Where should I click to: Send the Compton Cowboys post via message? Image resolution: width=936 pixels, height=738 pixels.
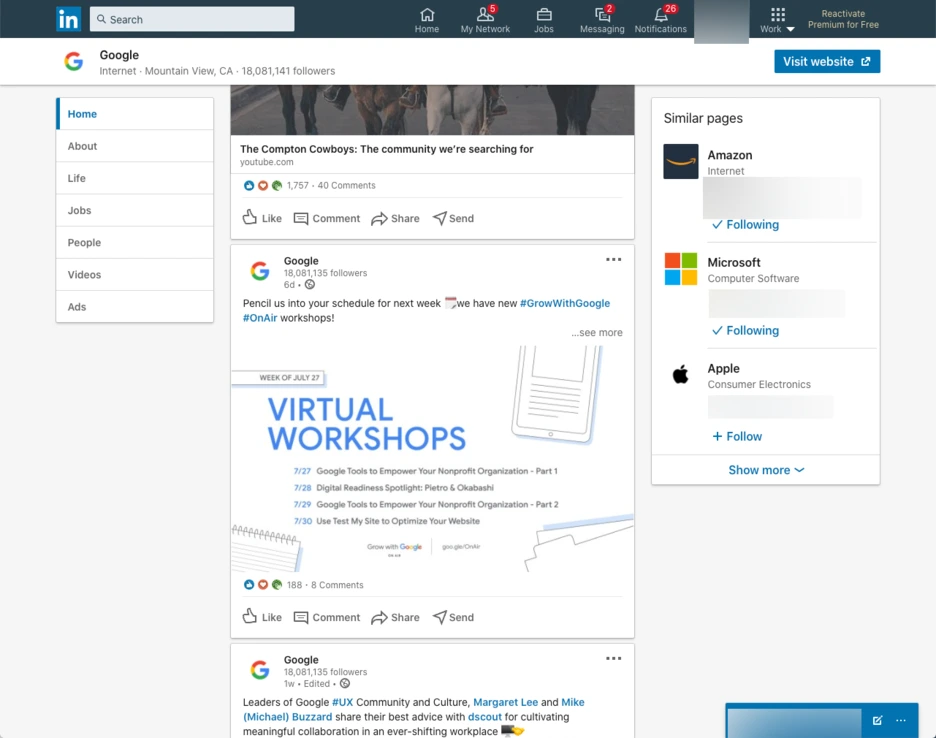click(453, 218)
